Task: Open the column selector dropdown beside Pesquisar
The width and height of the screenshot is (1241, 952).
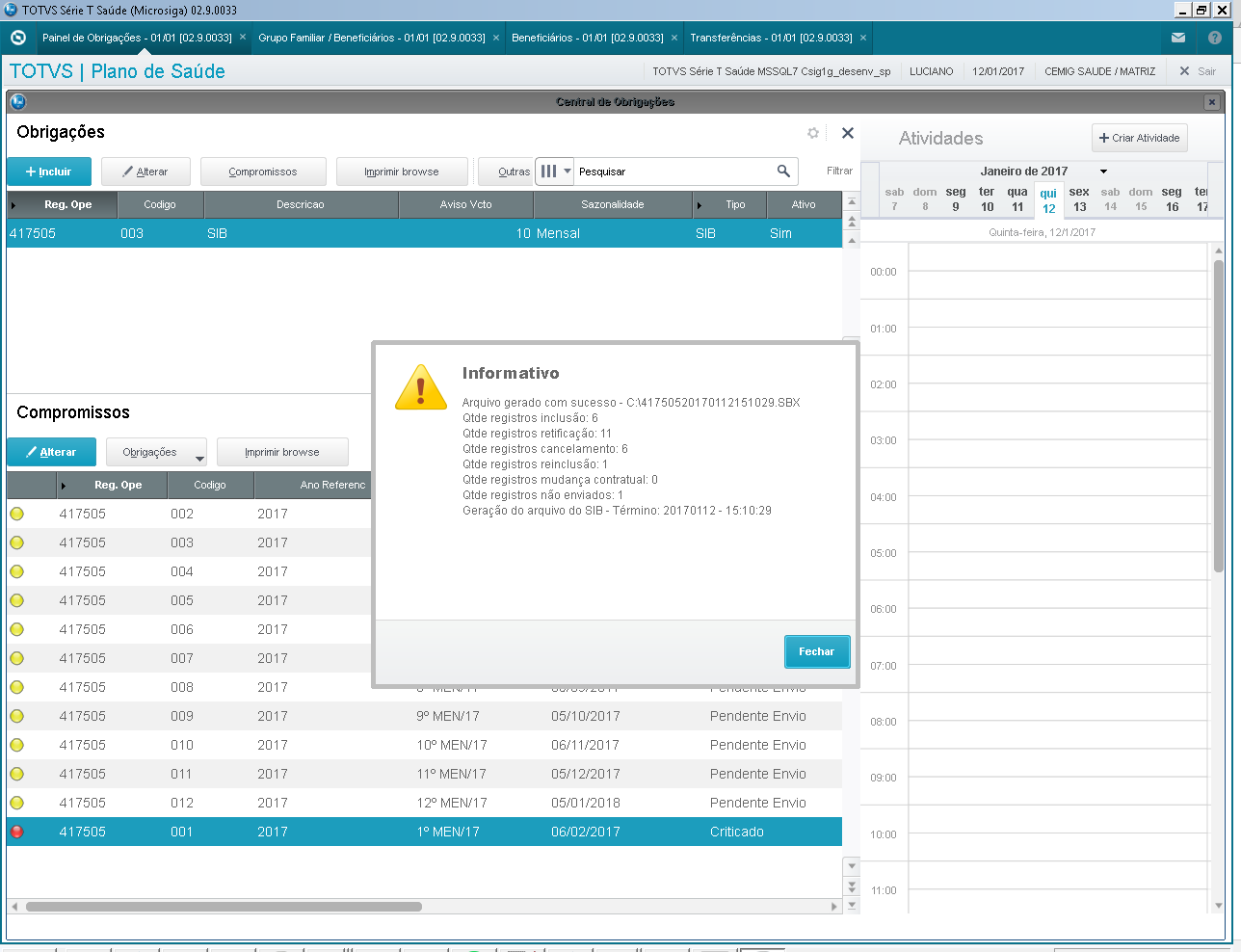Action: coord(554,172)
